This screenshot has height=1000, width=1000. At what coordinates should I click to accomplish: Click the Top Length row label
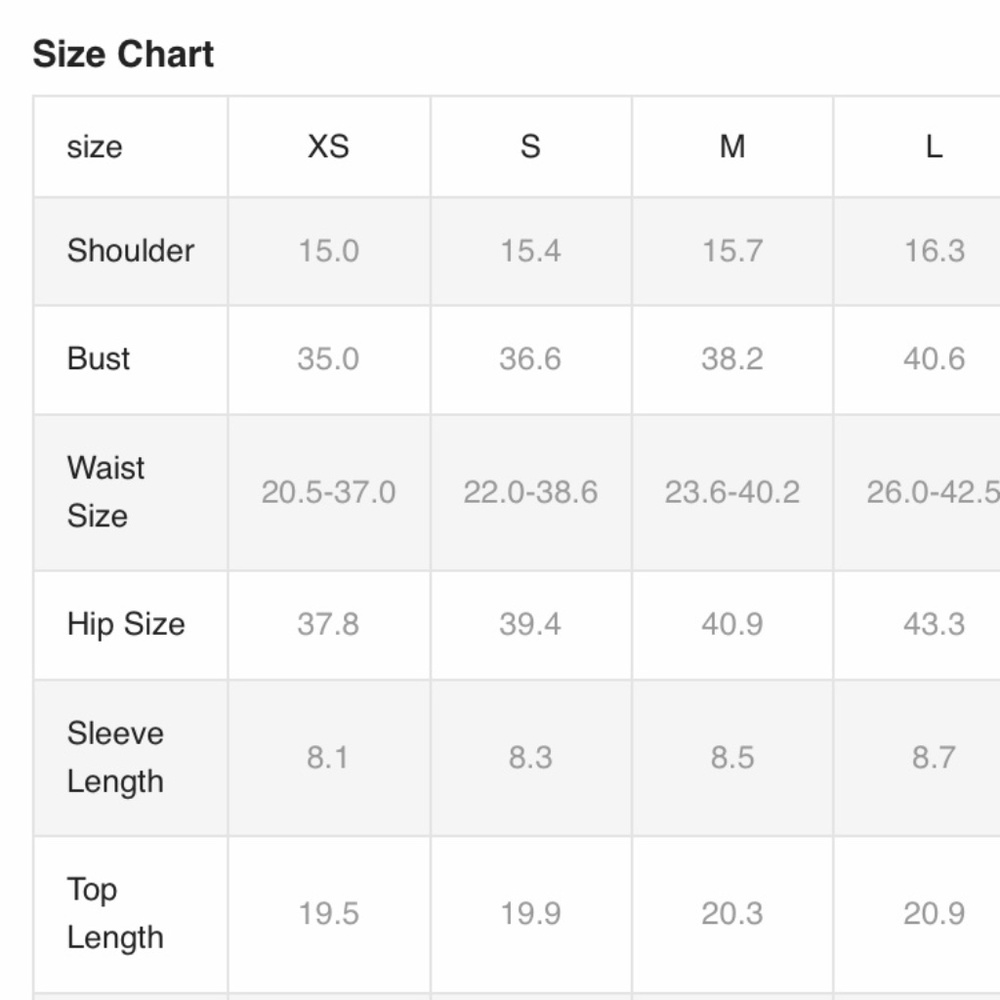point(115,913)
